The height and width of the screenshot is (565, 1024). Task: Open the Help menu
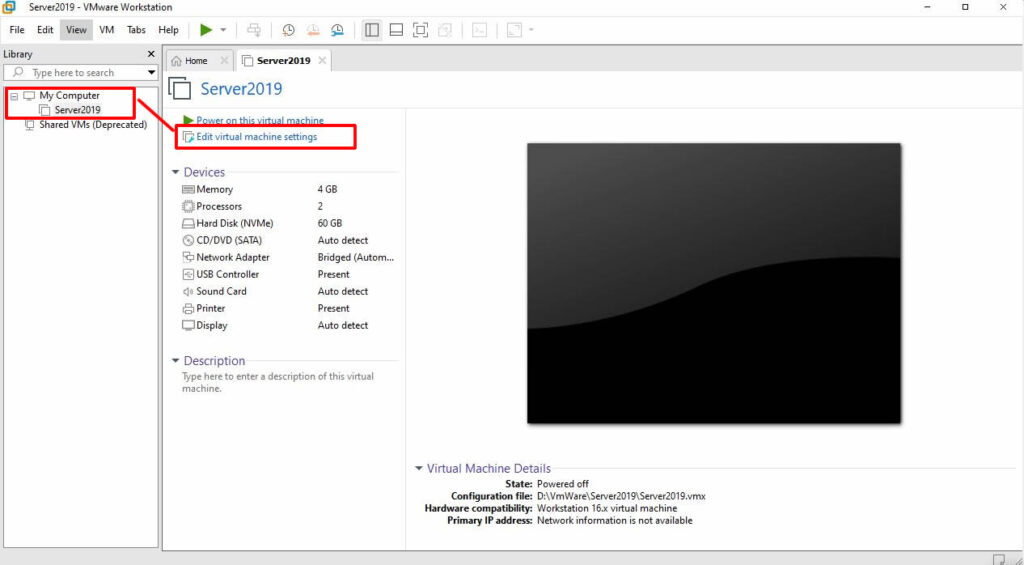tap(168, 30)
